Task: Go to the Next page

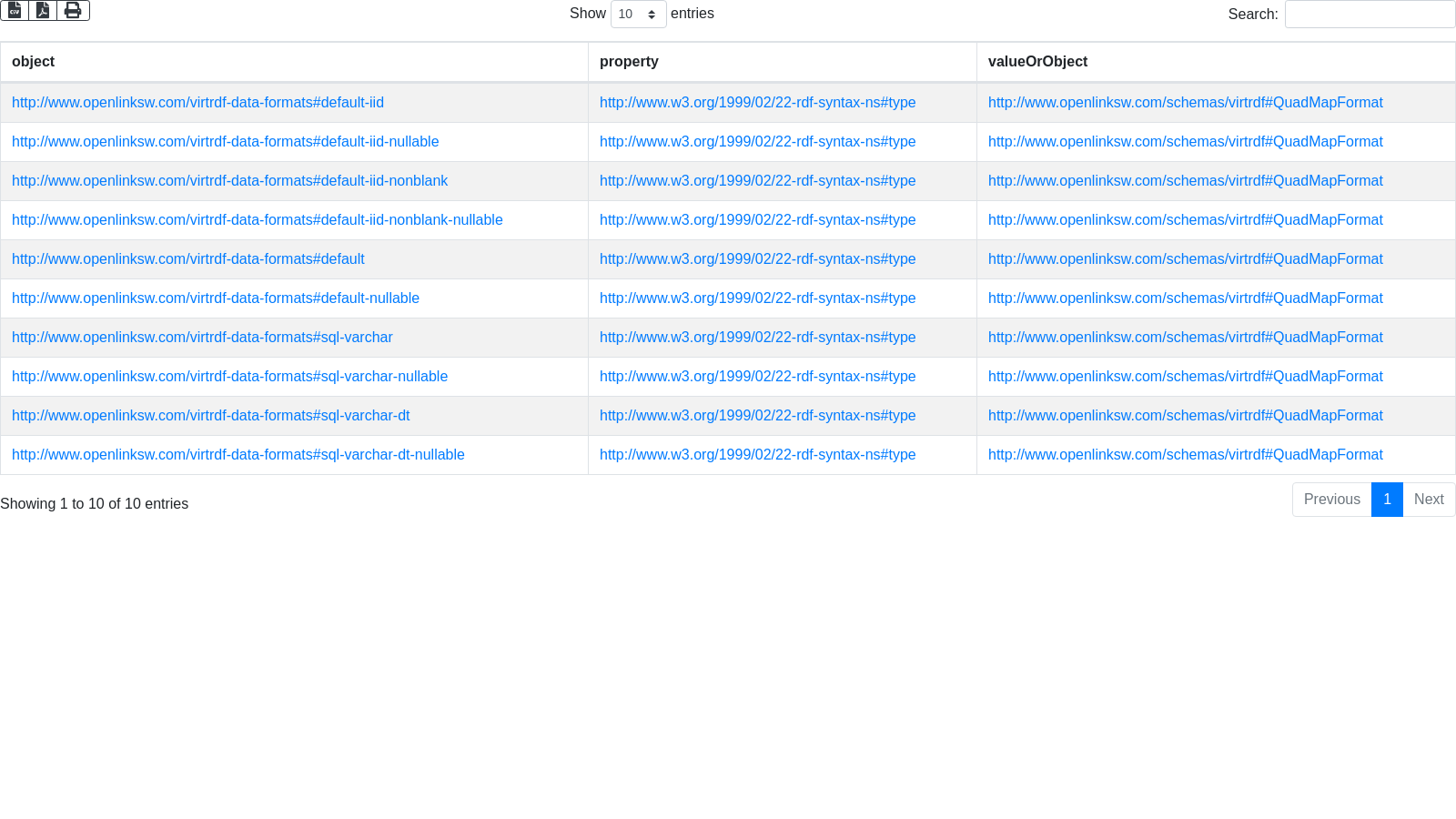Action: tap(1429, 500)
